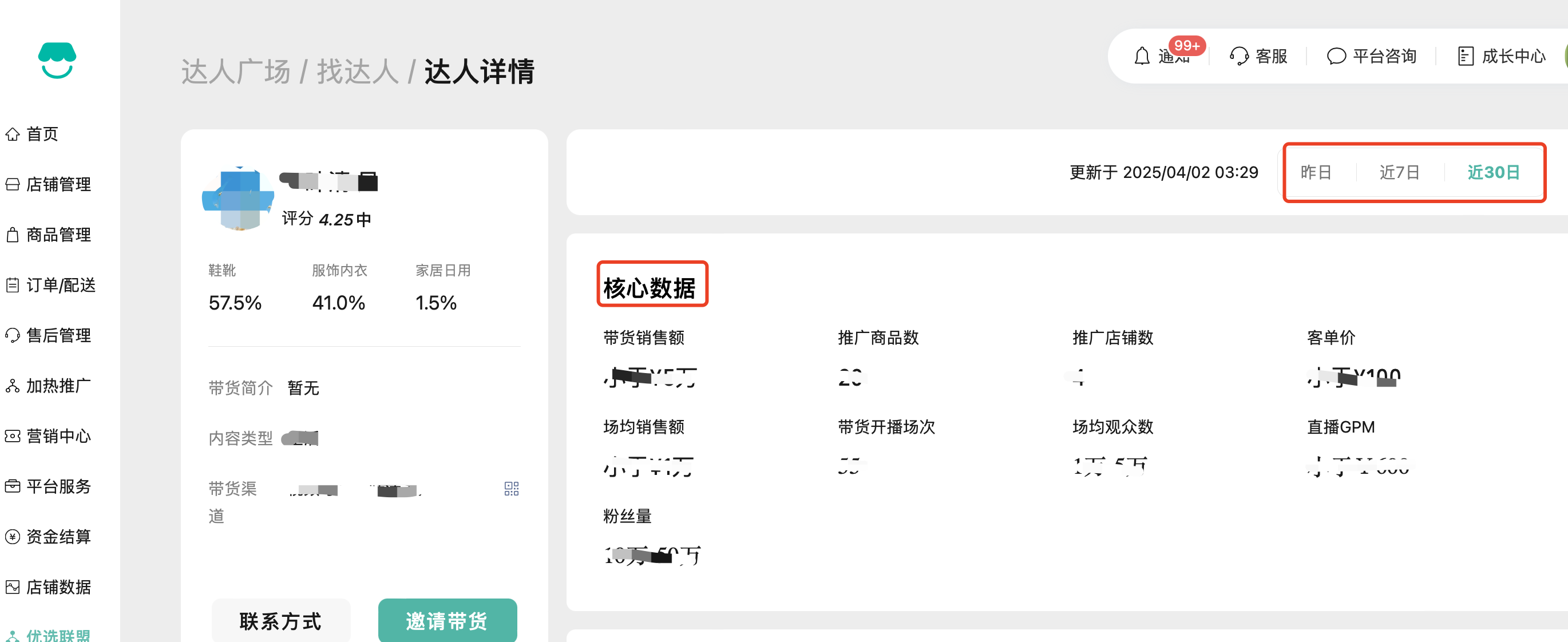The image size is (1568, 642).
Task: Click the 邀请带货 invite button
Action: (x=447, y=621)
